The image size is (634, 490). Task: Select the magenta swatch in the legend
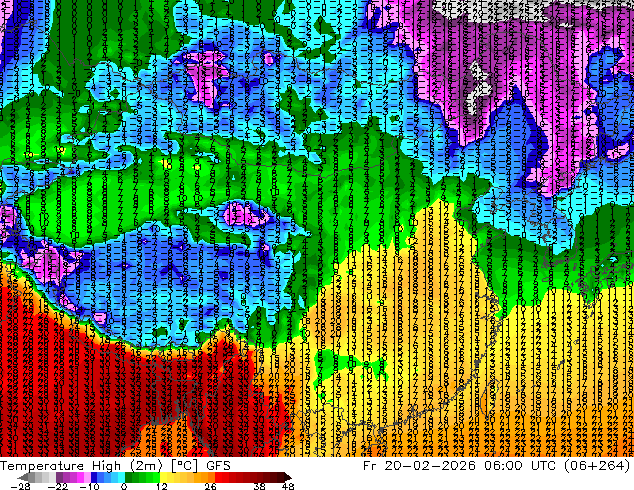click(80, 477)
